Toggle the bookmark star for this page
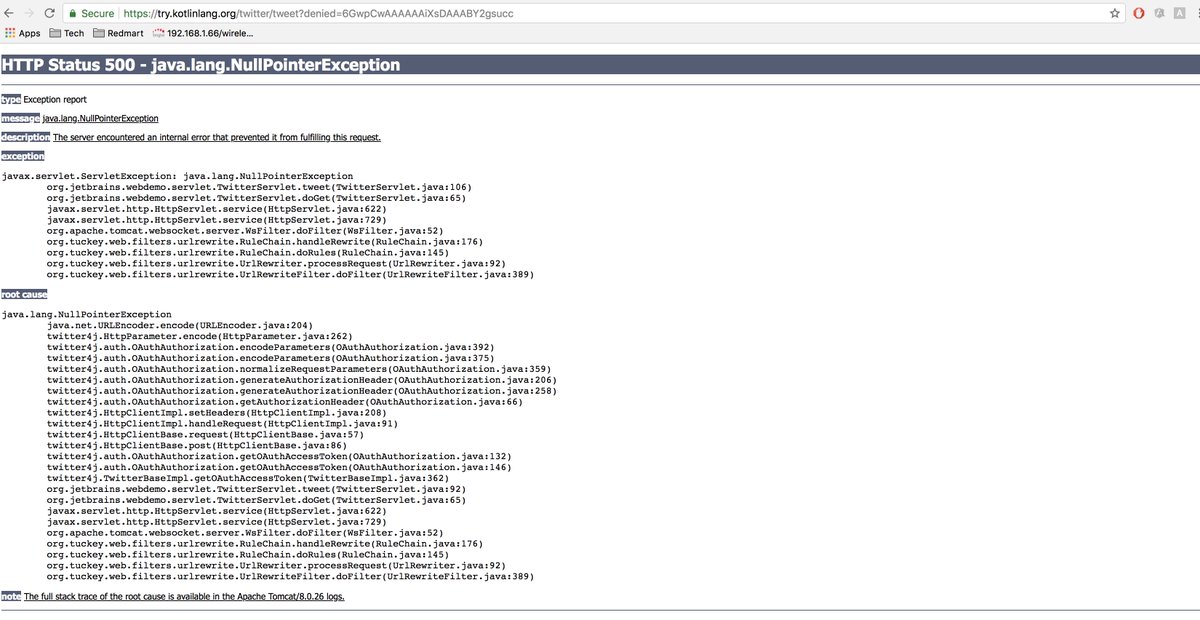This screenshot has height=620, width=1200. point(1115,14)
